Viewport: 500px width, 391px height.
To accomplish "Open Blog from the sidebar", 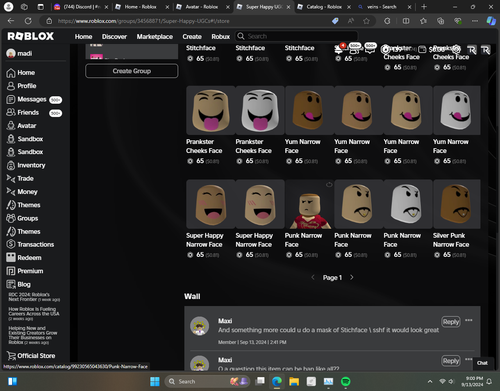I will [18, 284].
